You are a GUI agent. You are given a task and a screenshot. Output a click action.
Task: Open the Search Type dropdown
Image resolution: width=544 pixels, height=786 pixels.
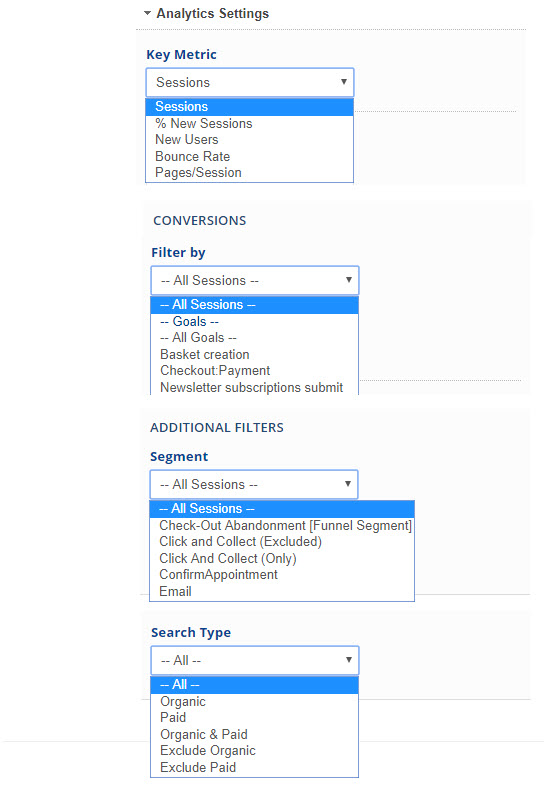tap(255, 660)
